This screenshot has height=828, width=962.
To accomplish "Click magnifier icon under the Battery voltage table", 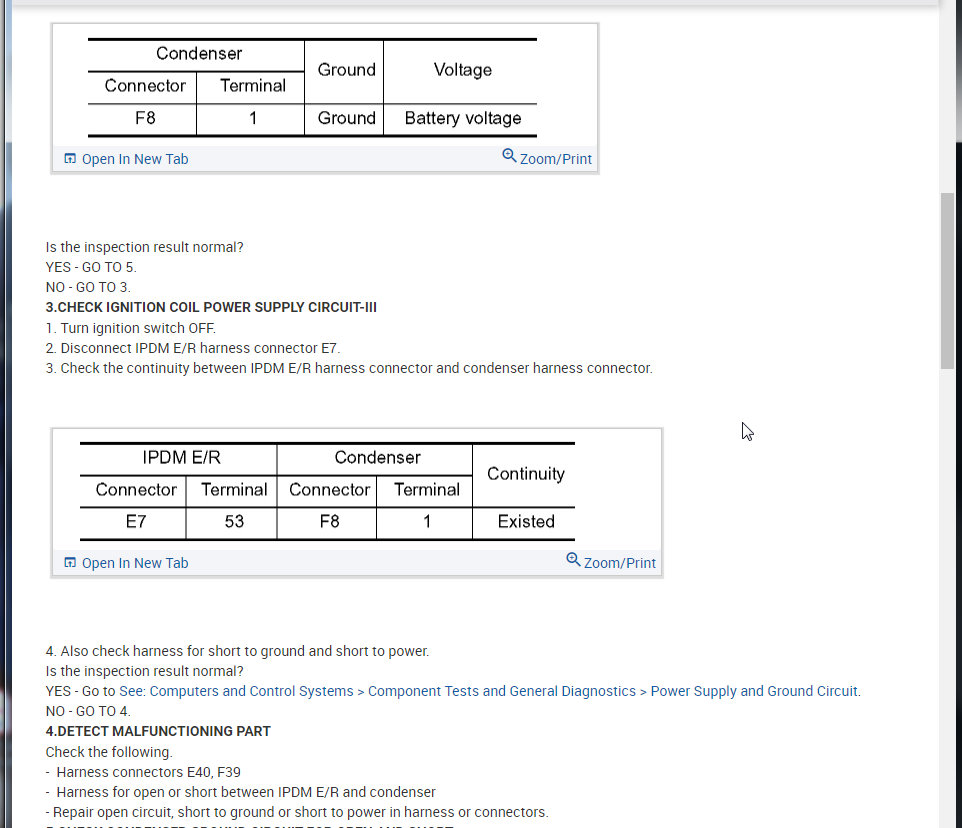I will [509, 156].
